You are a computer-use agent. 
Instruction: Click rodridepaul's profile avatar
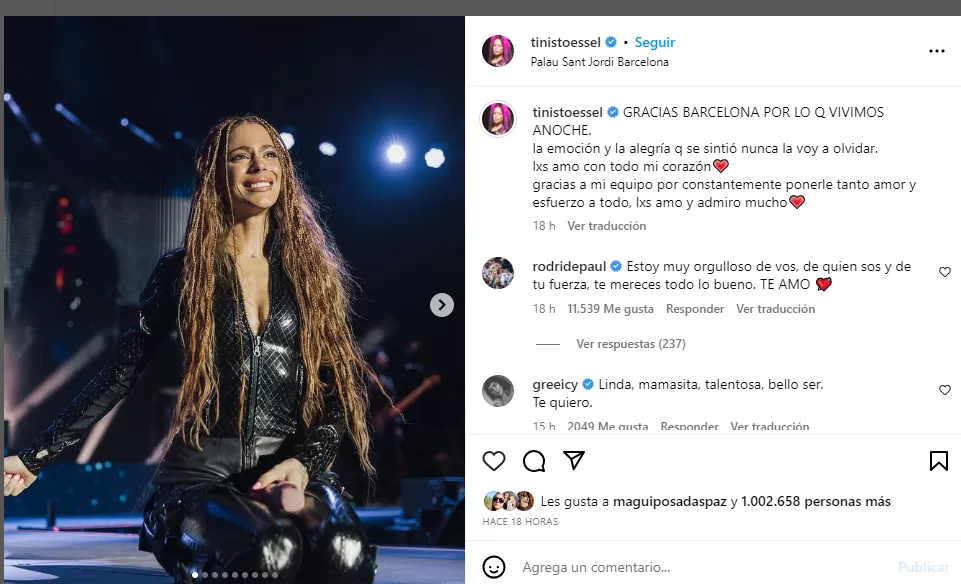pos(497,273)
